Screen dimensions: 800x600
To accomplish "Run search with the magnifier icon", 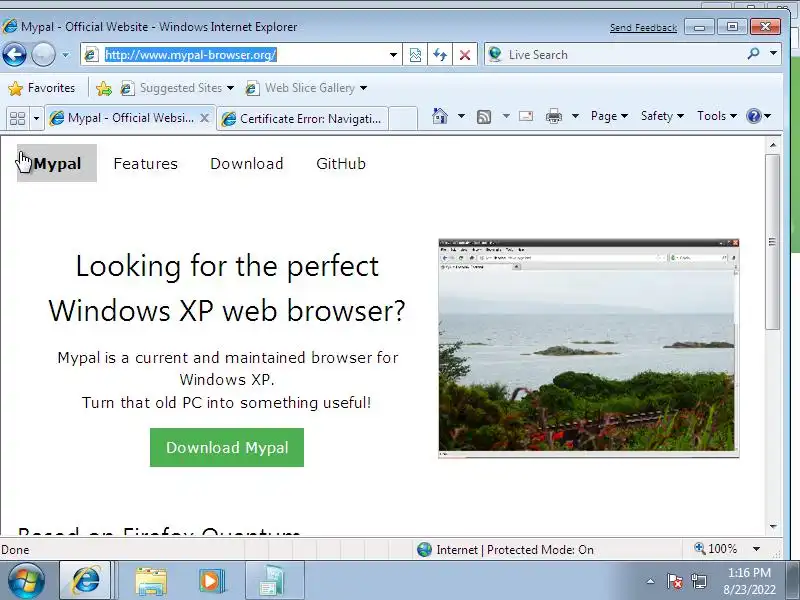I will [x=753, y=54].
